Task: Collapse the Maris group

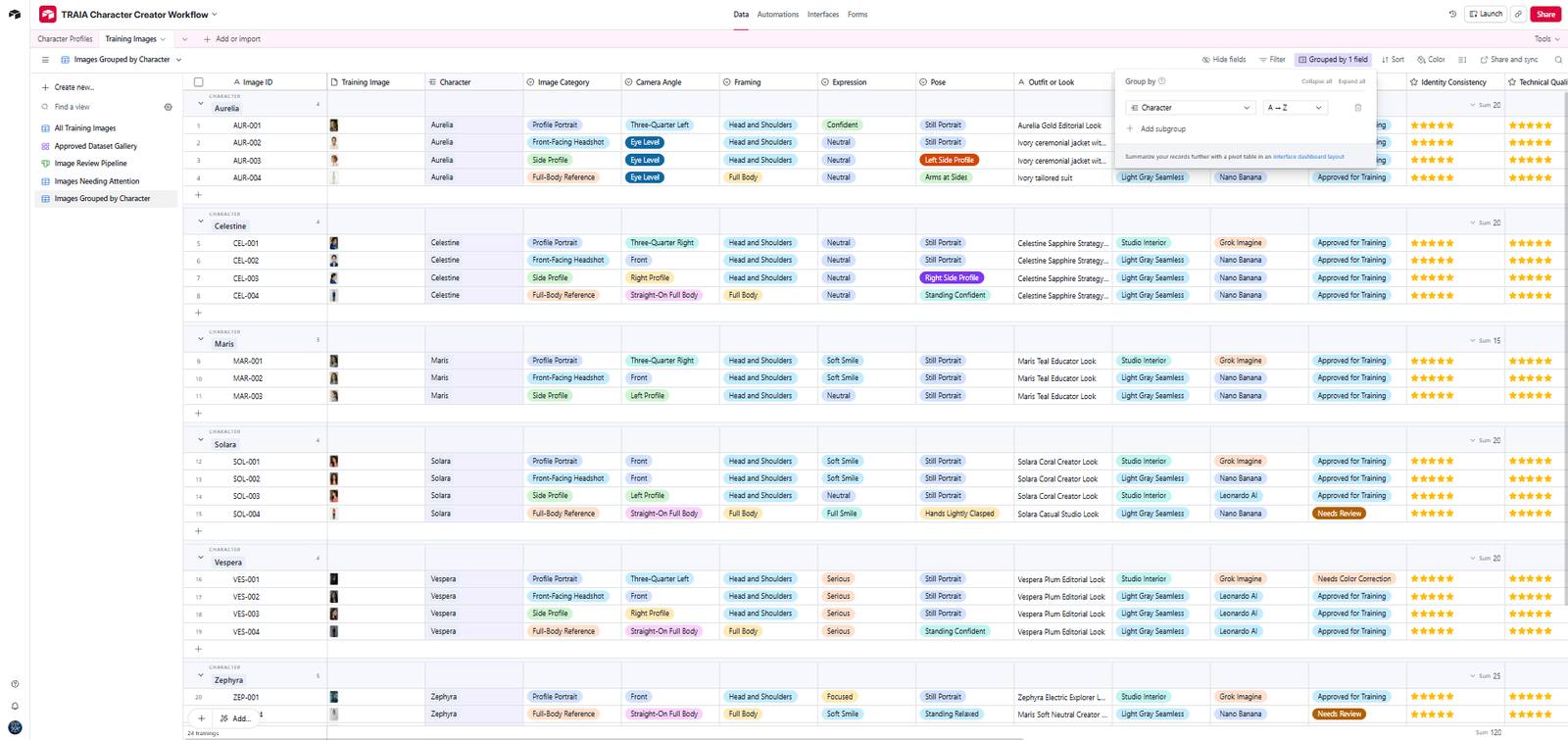Action: pos(201,339)
